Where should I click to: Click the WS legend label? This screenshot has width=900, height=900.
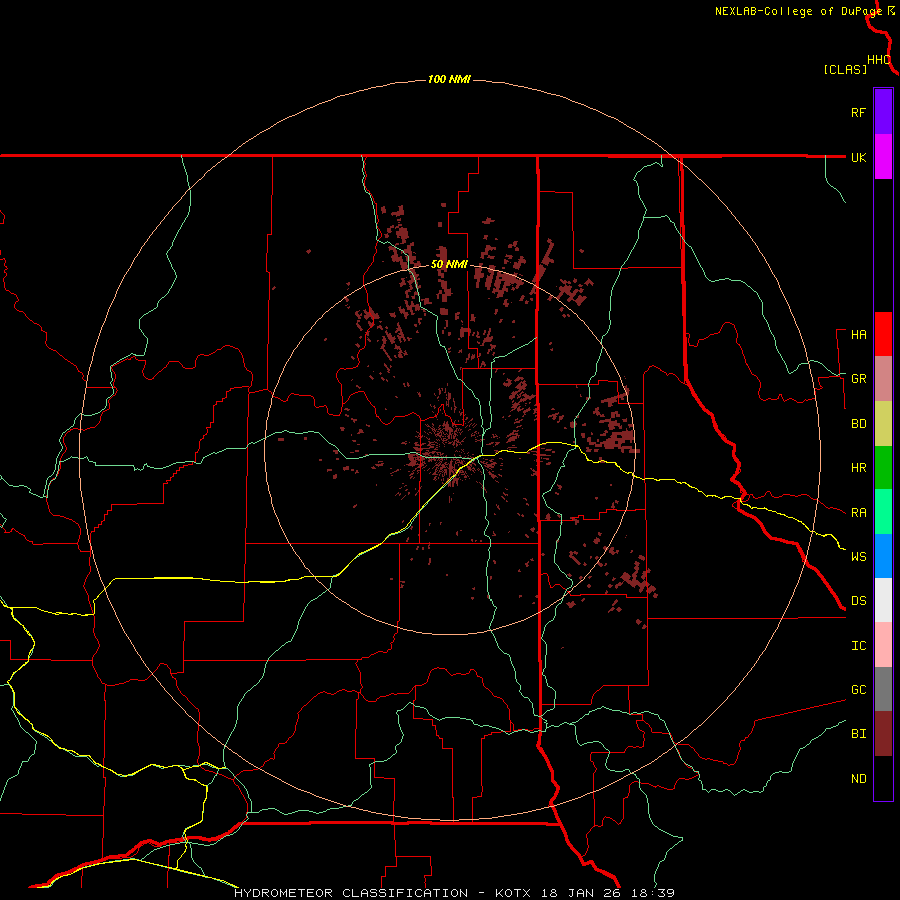click(859, 557)
